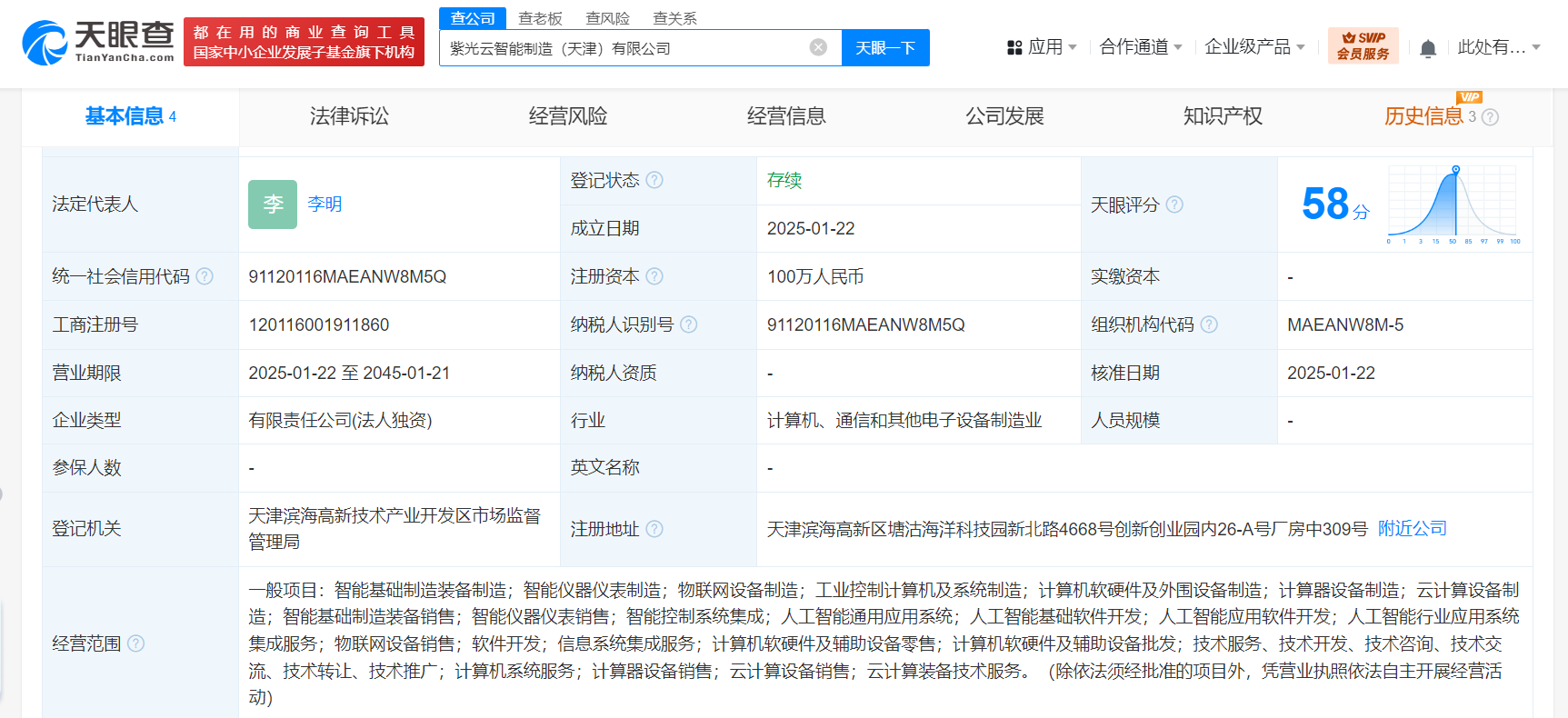
Task: Click the Tianyancha logo
Action: (x=98, y=42)
